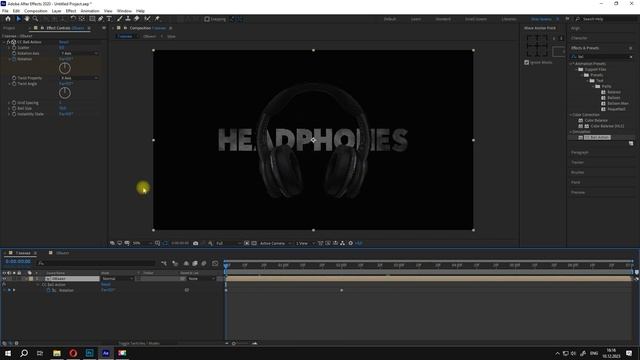Image resolution: width=640 pixels, height=360 pixels.
Task: Open Photoshop from the taskbar
Action: tap(89, 353)
